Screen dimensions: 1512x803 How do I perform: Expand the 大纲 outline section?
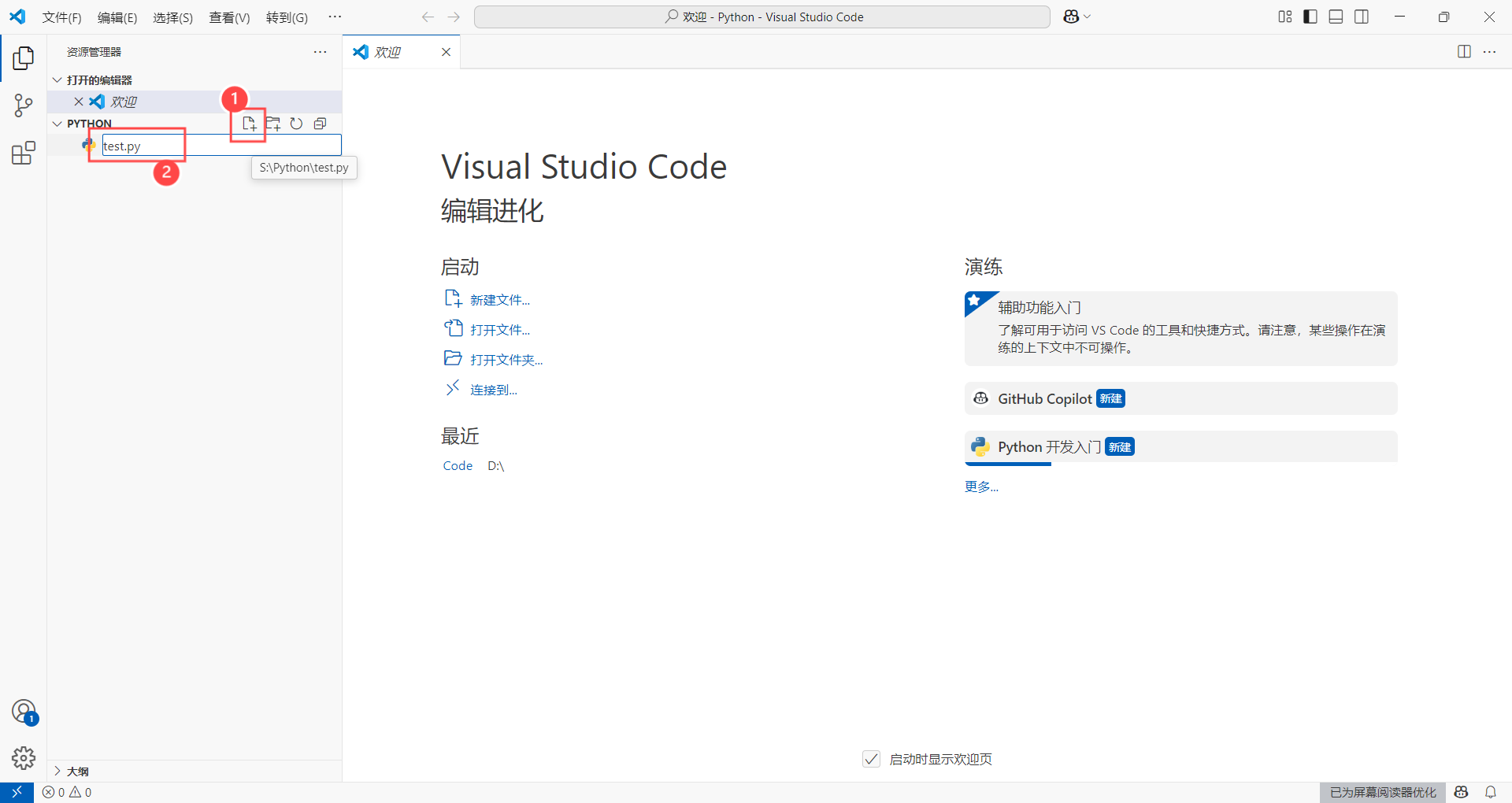pos(56,771)
